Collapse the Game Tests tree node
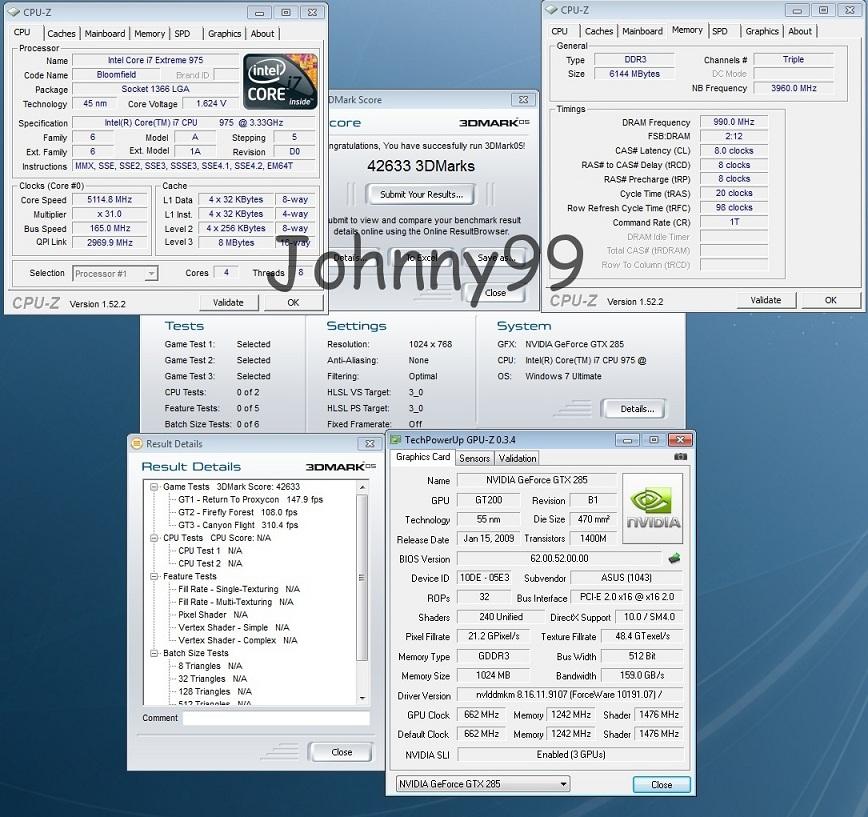 [153, 487]
